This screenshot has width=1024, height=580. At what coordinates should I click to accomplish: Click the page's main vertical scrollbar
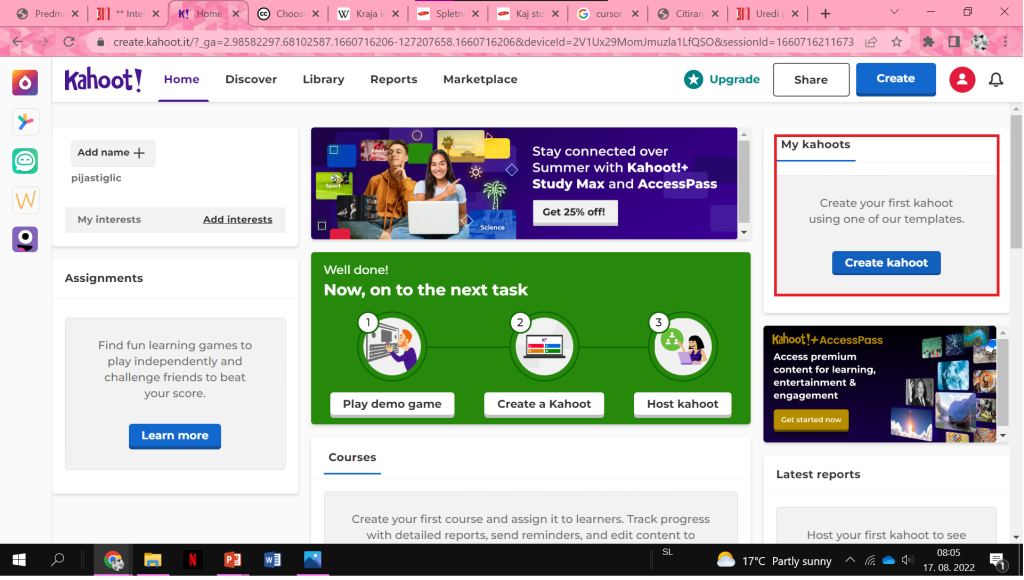click(1016, 182)
